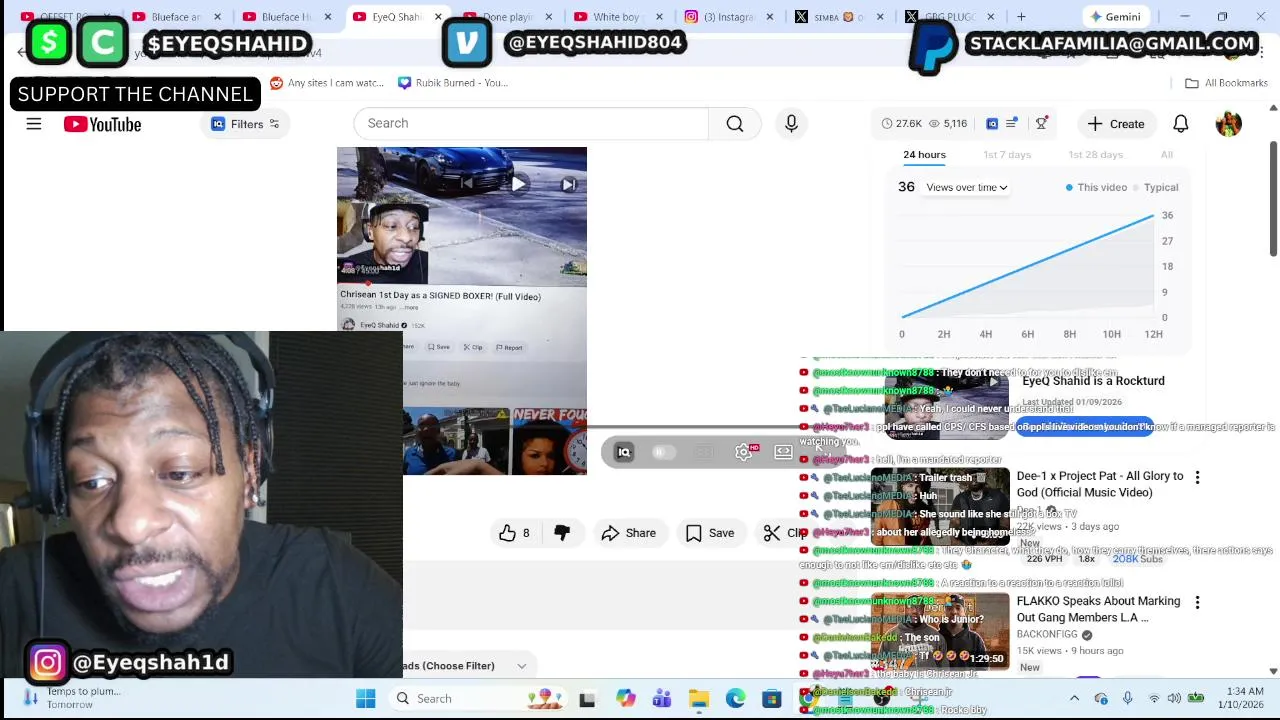Click the magnifier search button
This screenshot has width=1280, height=720.
(x=735, y=123)
